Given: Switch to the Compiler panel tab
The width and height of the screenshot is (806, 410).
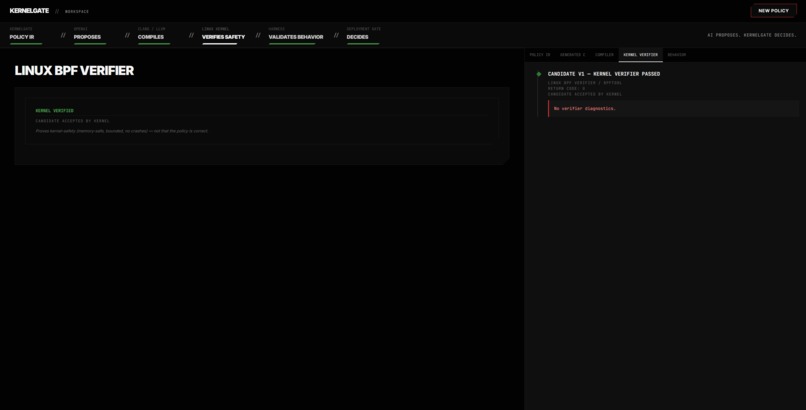Looking at the screenshot, I should pyautogui.click(x=604, y=54).
